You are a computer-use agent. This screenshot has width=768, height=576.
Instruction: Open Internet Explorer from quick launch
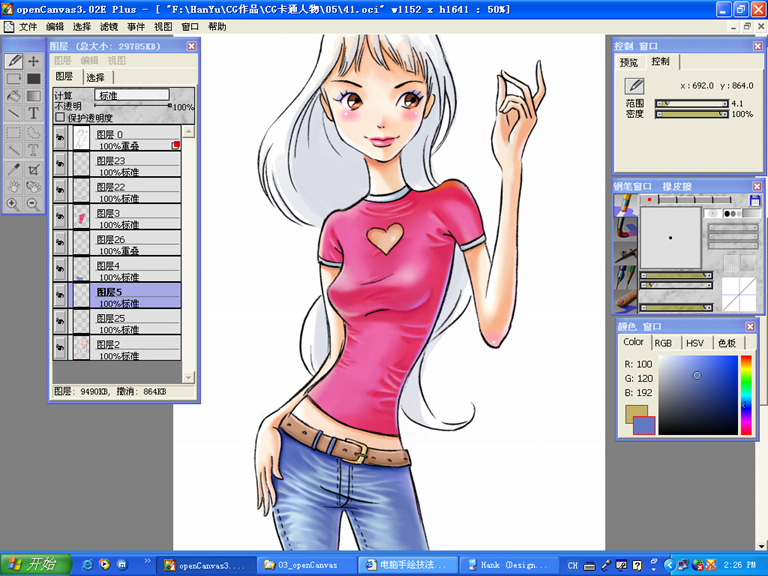tap(87, 565)
